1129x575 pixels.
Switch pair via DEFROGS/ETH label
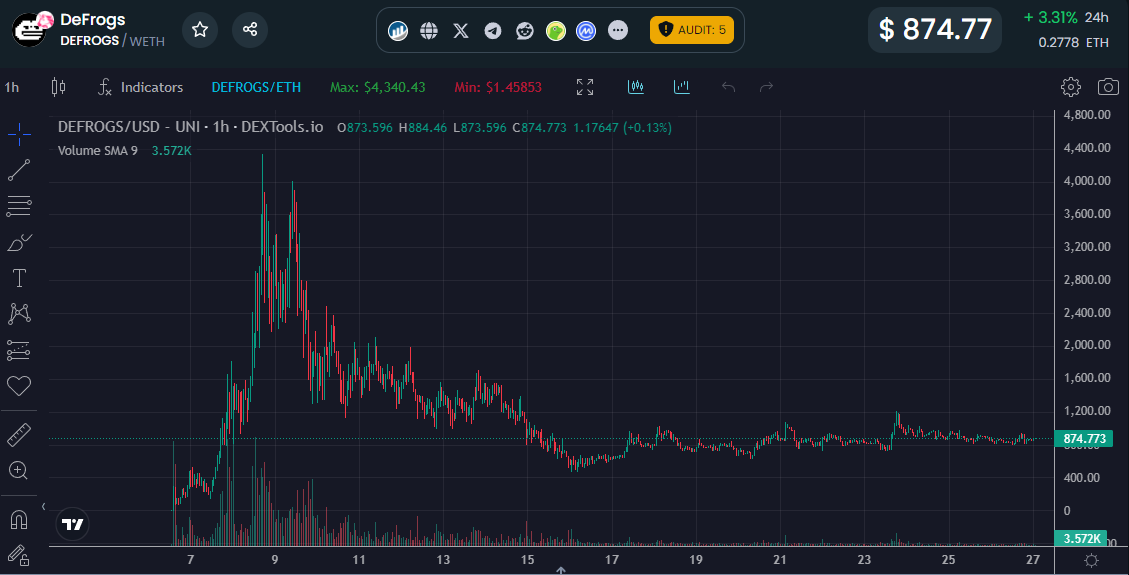tap(256, 87)
